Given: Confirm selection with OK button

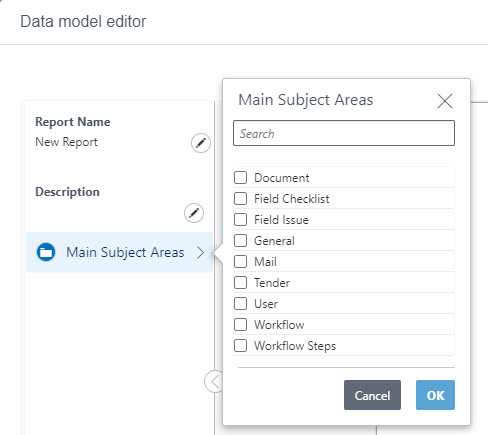Looking at the screenshot, I should [435, 395].
